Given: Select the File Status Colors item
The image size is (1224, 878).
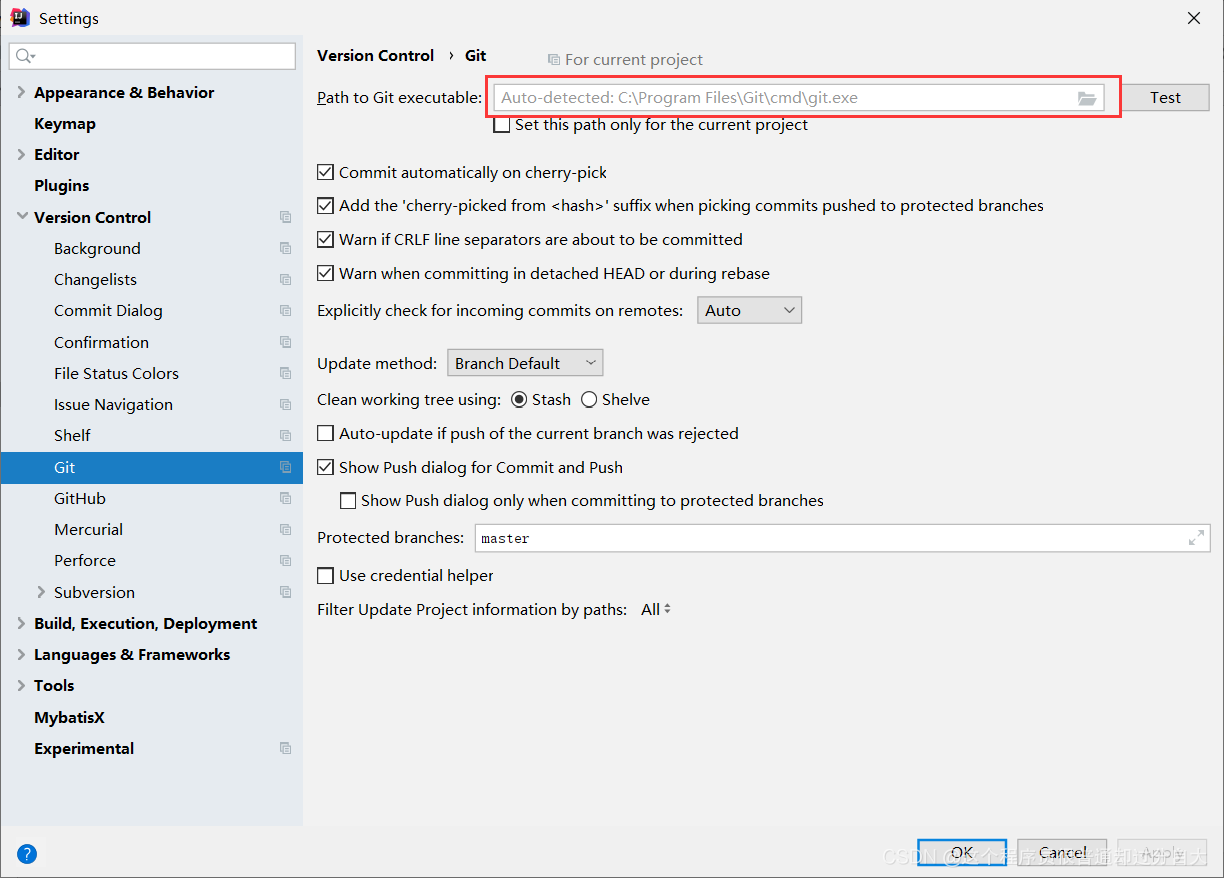Looking at the screenshot, I should 116,373.
